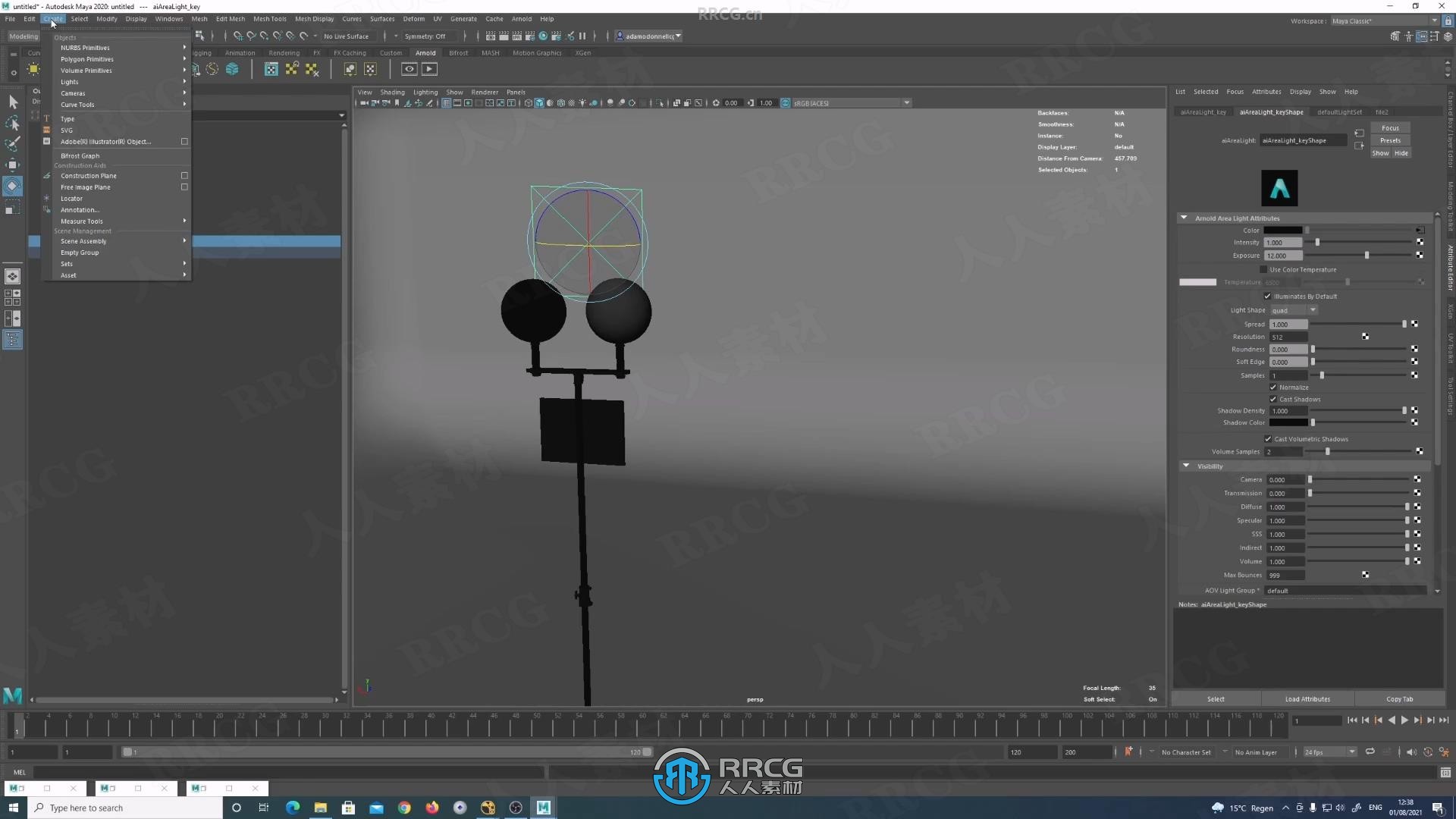
Task: Open Construction Plane options box
Action: pos(184,175)
